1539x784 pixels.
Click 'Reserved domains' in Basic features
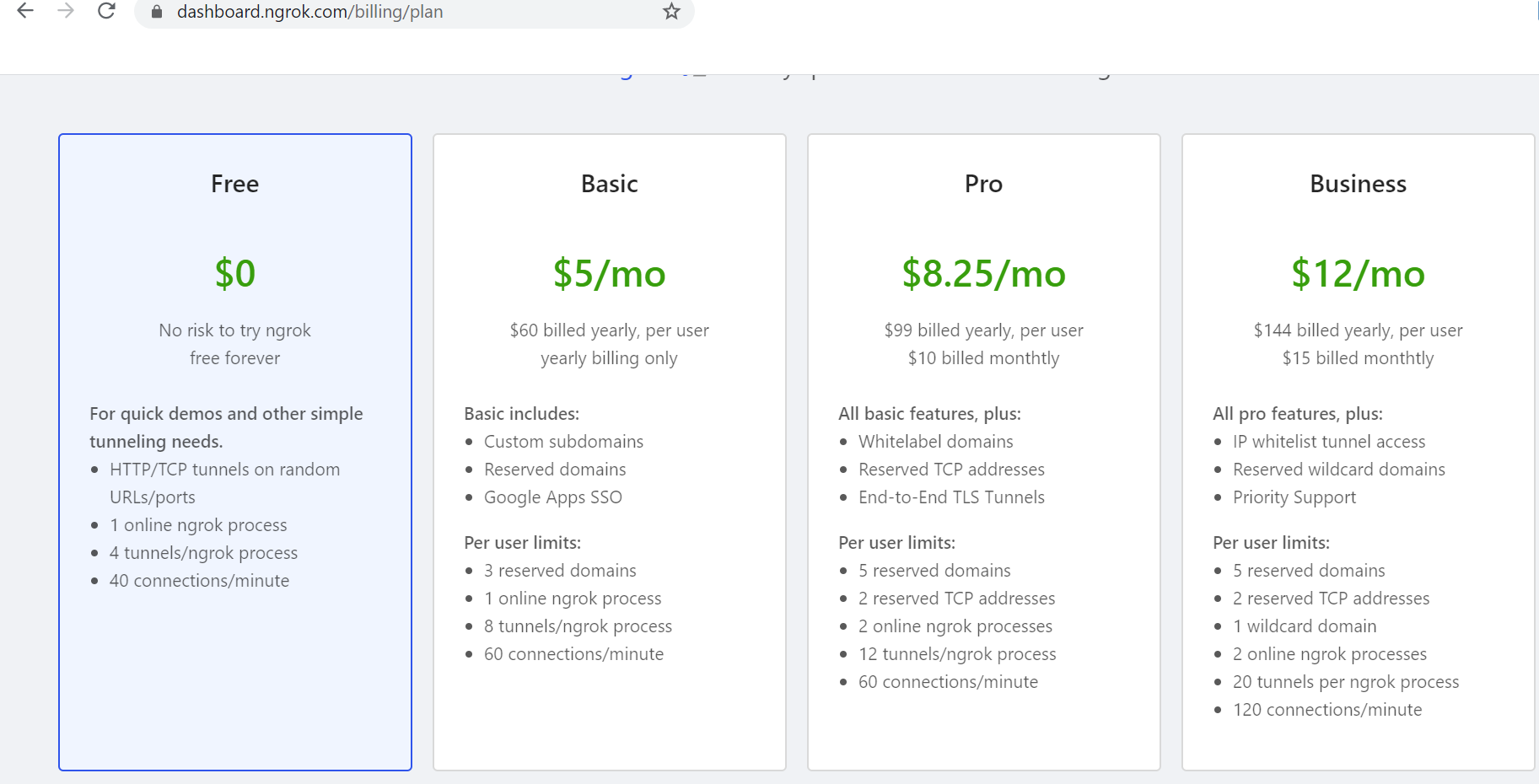click(555, 470)
